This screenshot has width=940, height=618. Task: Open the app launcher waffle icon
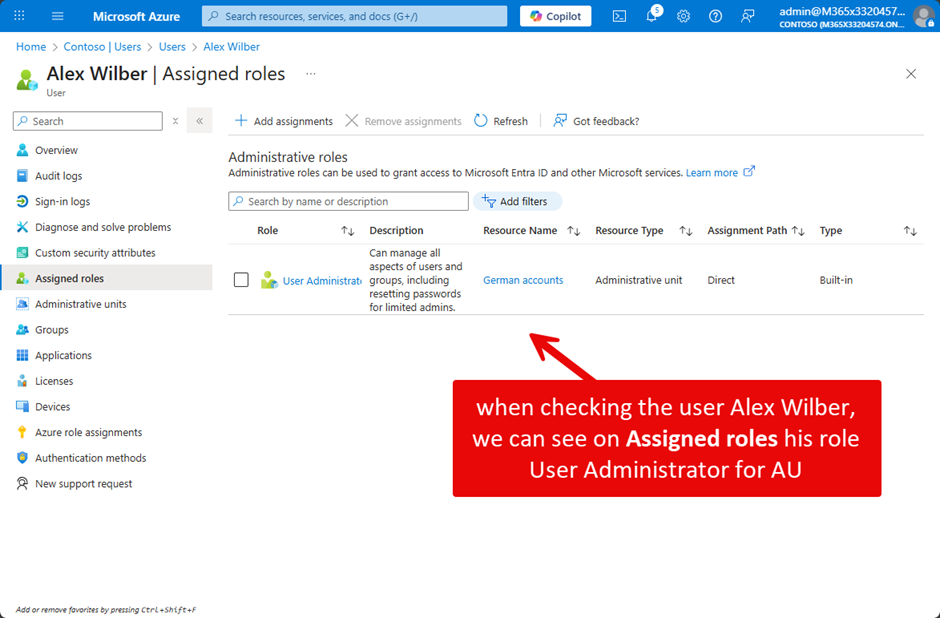pos(19,16)
